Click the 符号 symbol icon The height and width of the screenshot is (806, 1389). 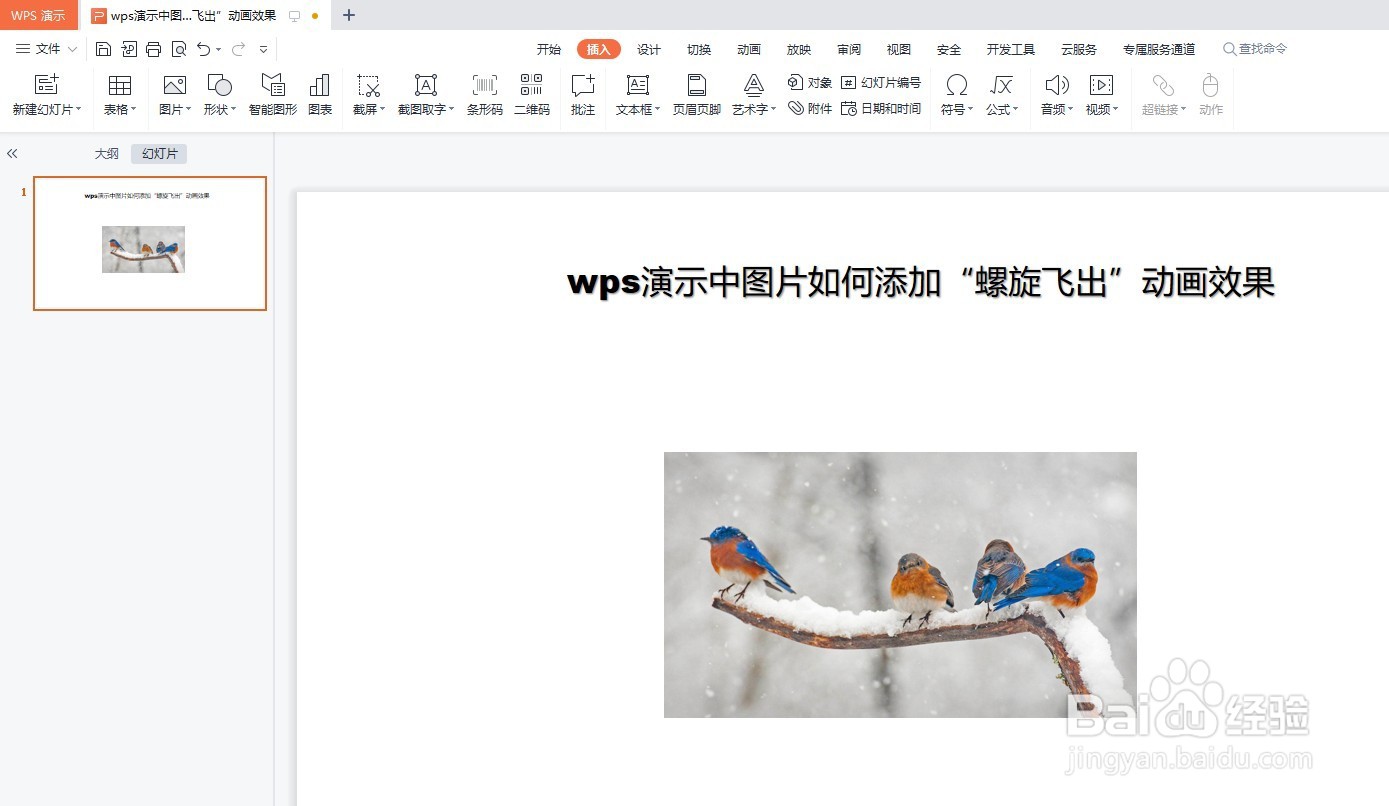click(x=957, y=85)
